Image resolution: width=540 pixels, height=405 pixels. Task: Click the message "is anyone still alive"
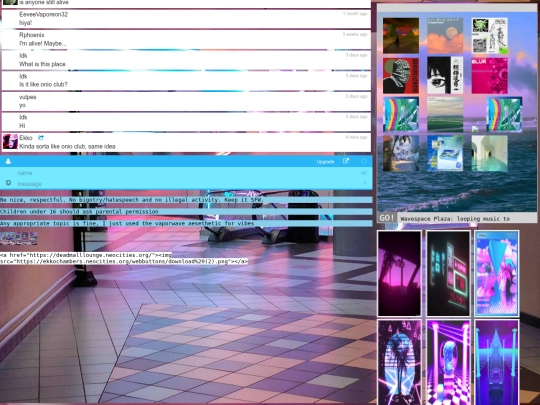click(44, 2)
